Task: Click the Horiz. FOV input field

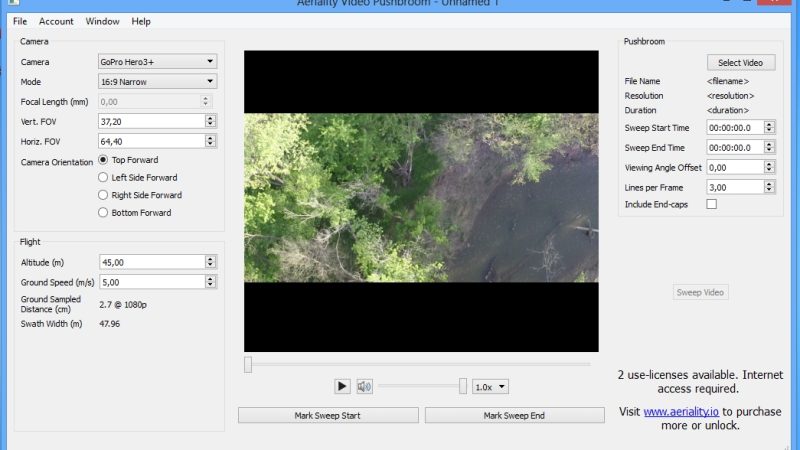Action: (x=152, y=141)
